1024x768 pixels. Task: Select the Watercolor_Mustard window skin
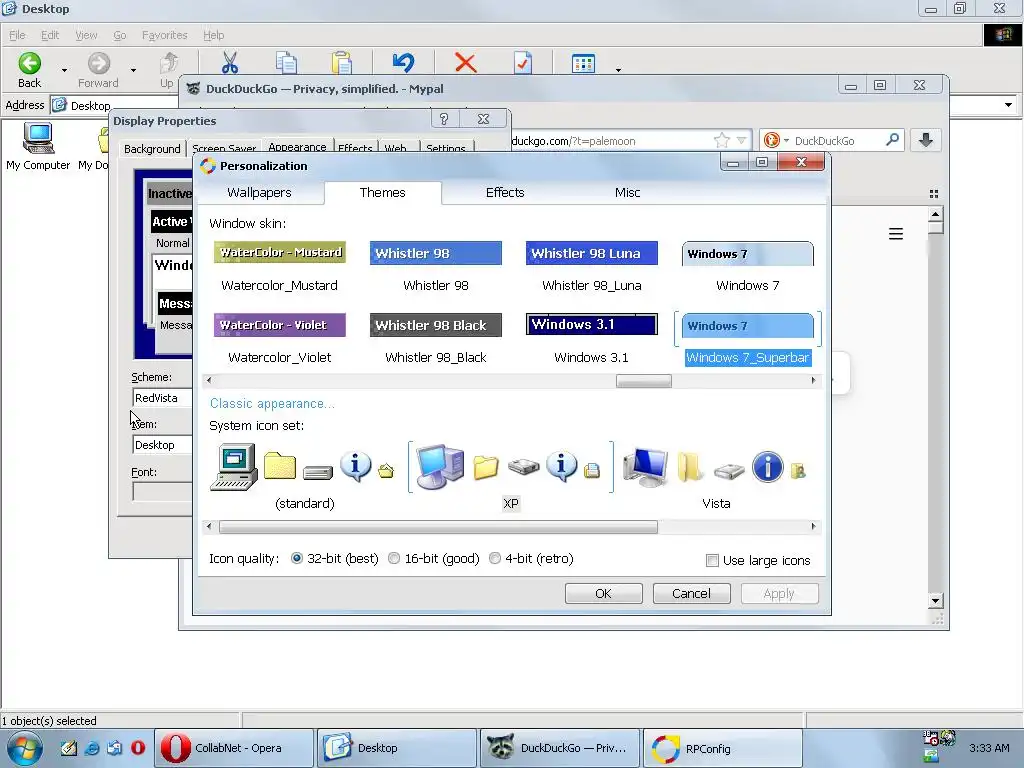[280, 267]
